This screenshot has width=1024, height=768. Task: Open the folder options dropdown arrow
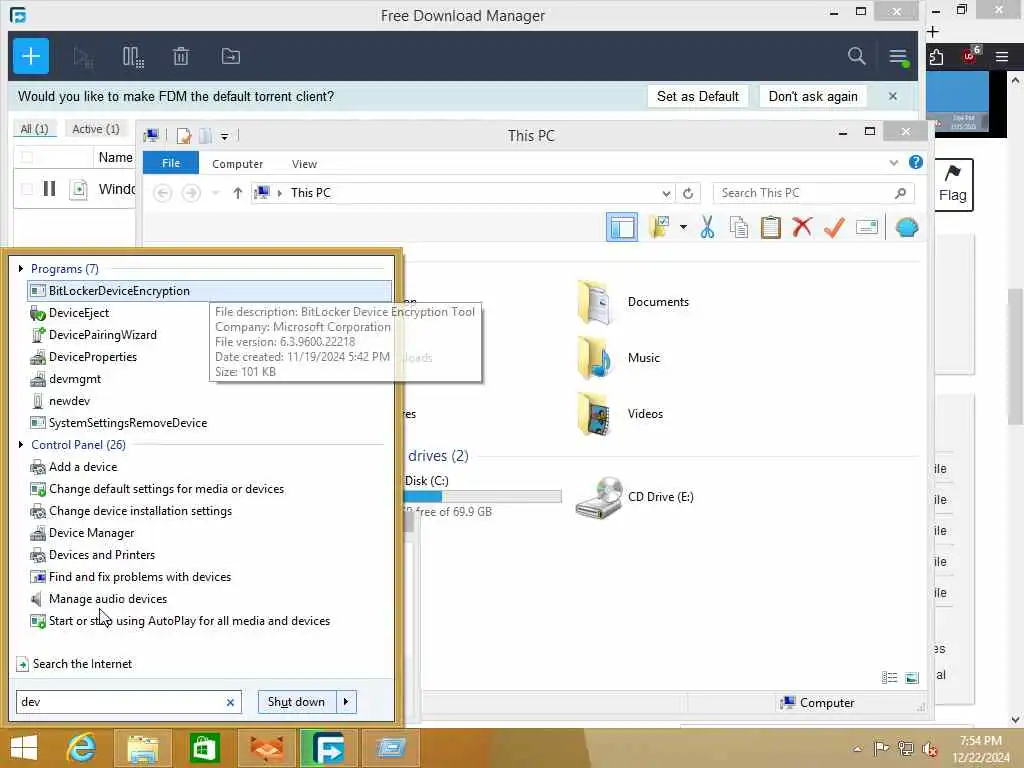tap(683, 227)
